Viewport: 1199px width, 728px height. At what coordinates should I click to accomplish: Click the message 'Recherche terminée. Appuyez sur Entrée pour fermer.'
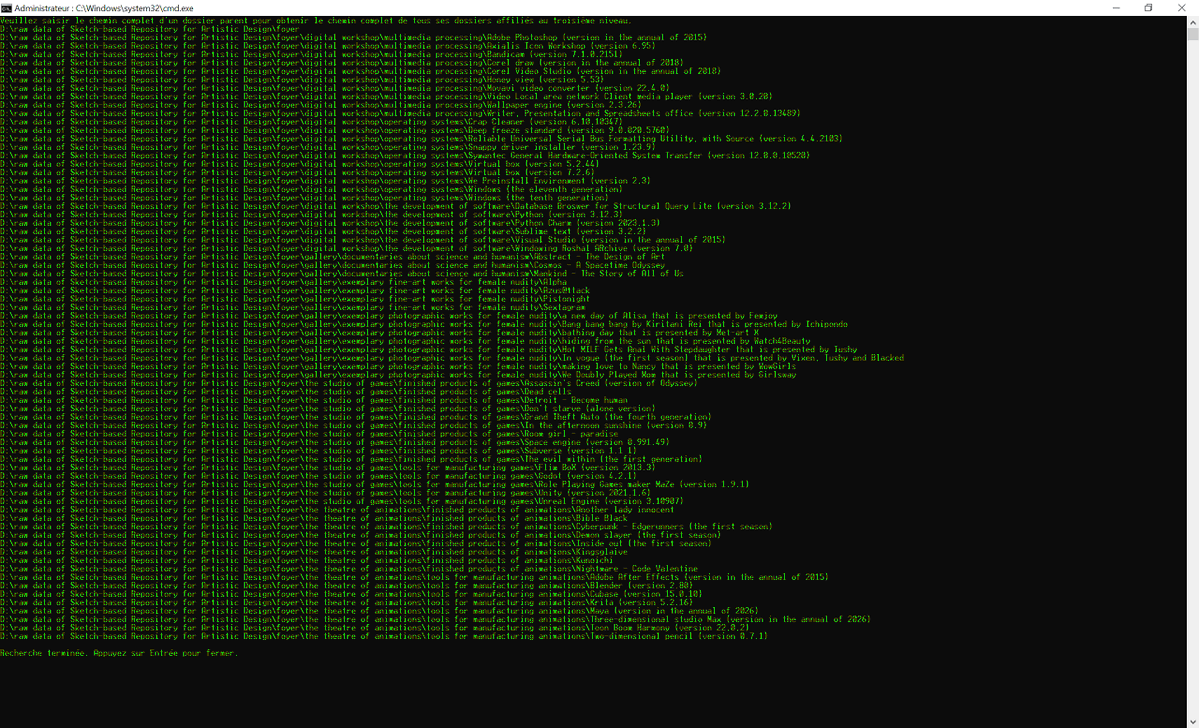[x=119, y=653]
